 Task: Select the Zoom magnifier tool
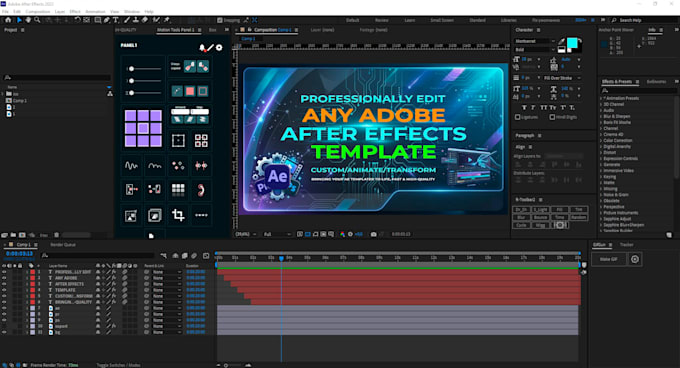tap(37, 20)
